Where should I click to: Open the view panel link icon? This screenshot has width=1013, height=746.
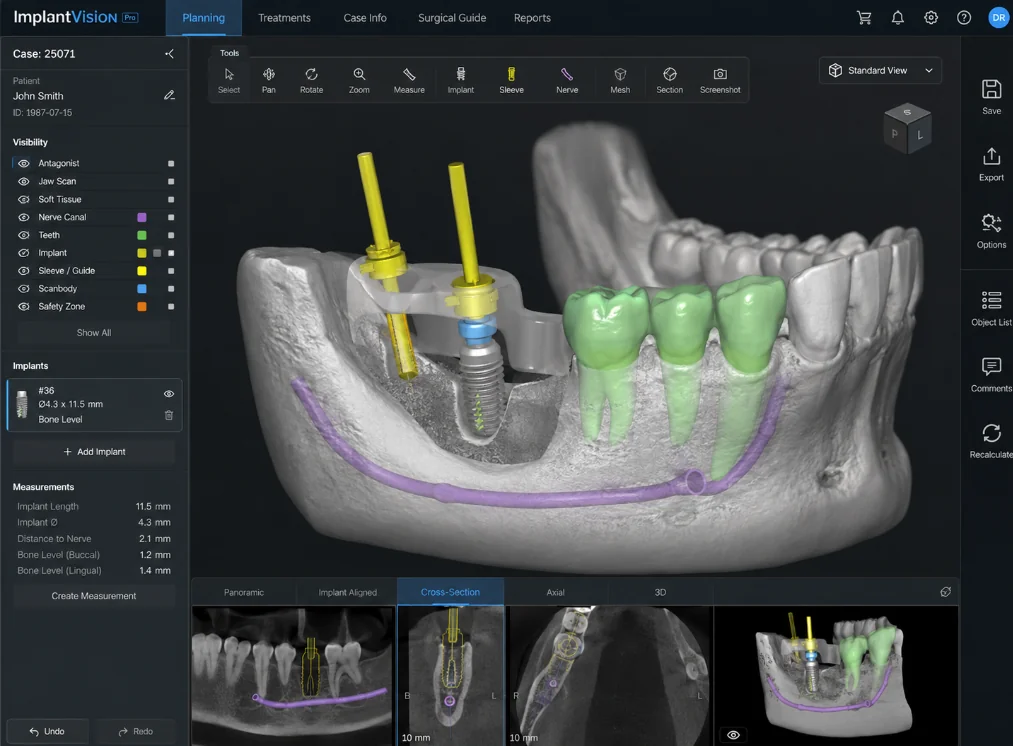coord(945,592)
